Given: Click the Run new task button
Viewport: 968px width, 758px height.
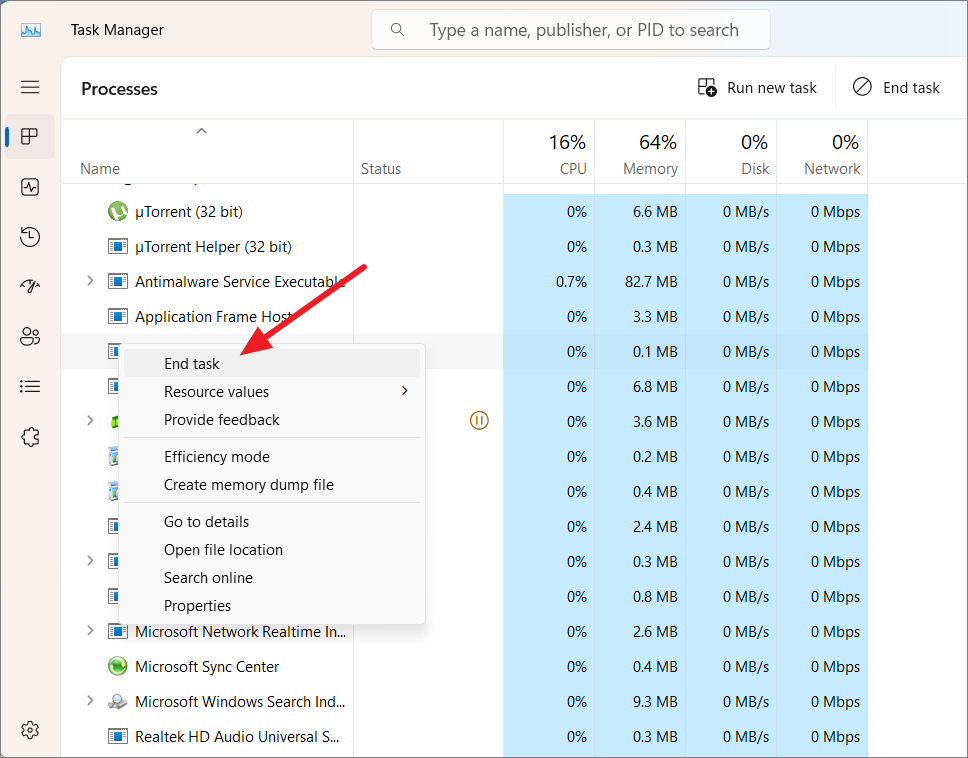Looking at the screenshot, I should coord(757,87).
